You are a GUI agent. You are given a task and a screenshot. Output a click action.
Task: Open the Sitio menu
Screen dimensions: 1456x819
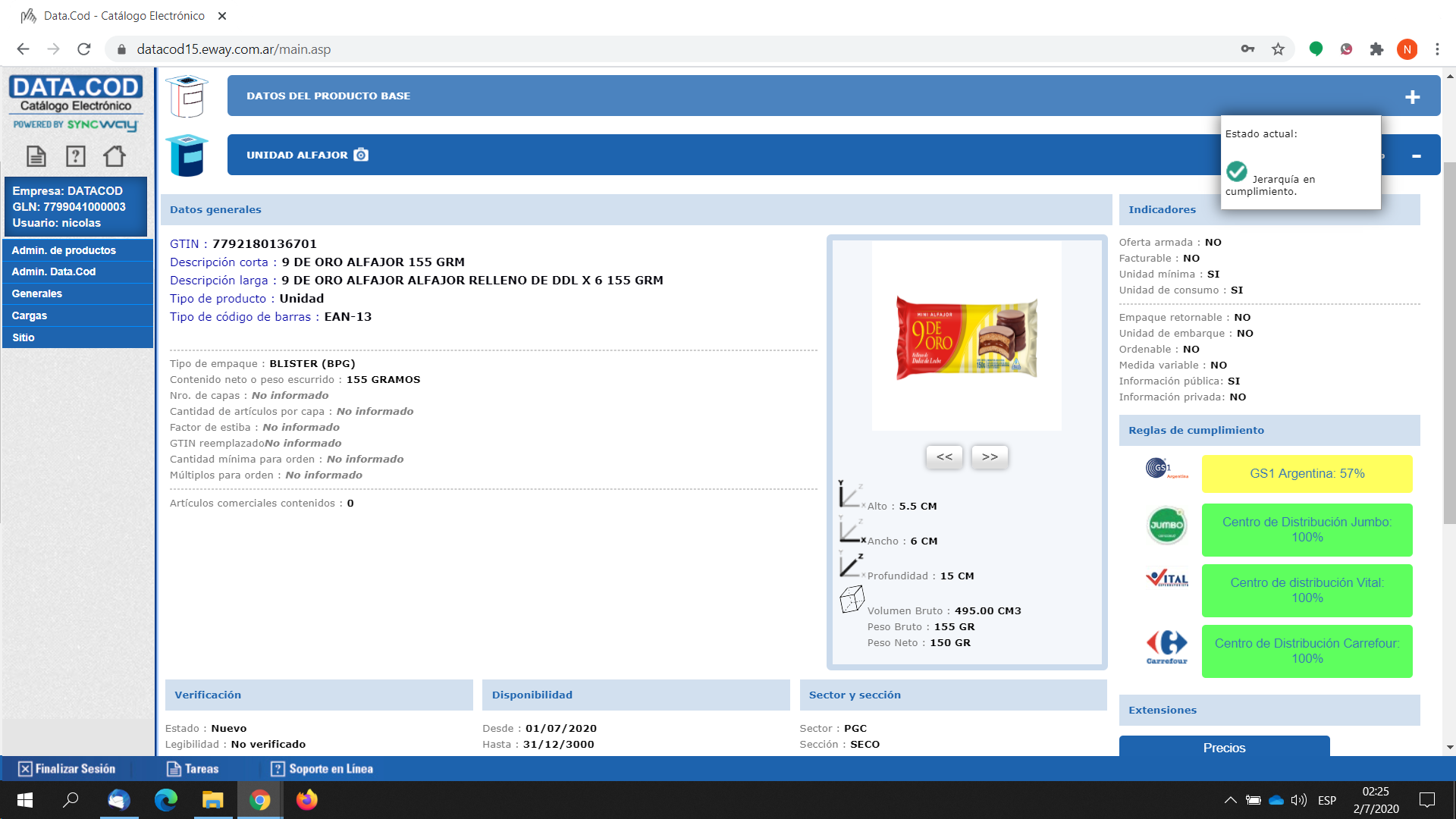click(78, 337)
